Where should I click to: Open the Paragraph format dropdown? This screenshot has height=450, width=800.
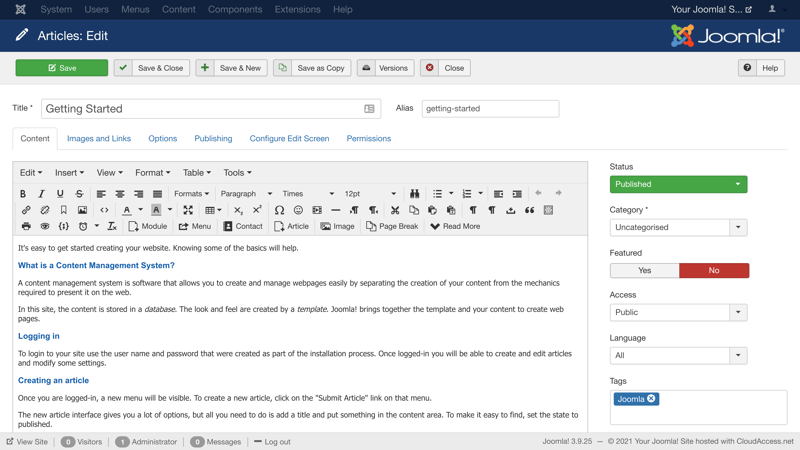point(246,194)
